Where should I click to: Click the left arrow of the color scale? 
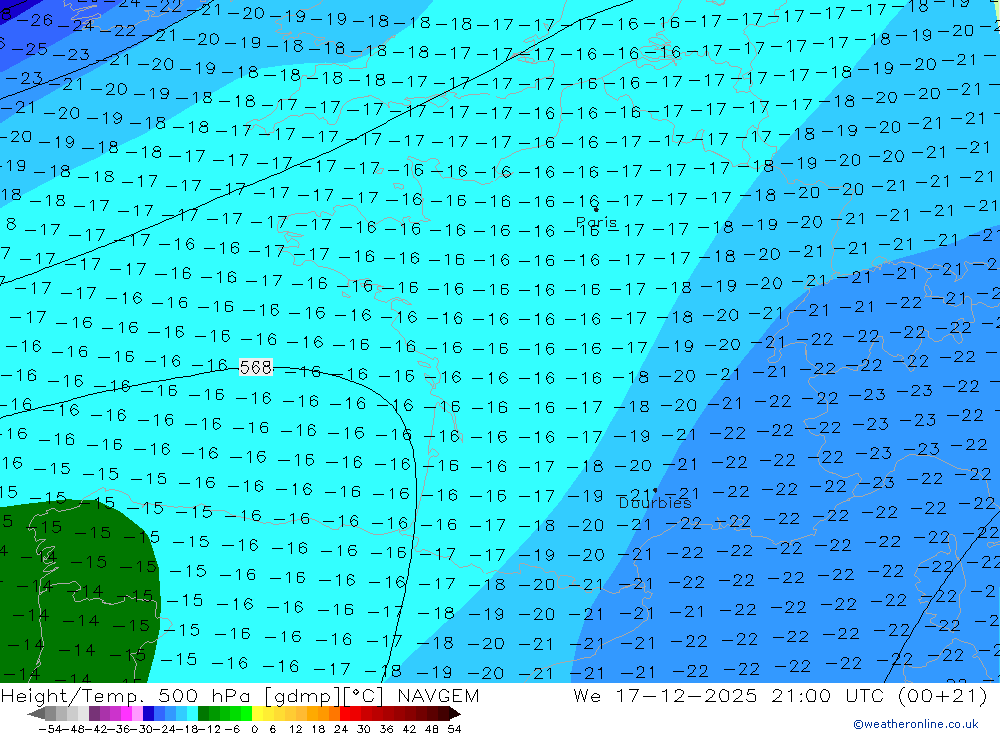pos(35,714)
